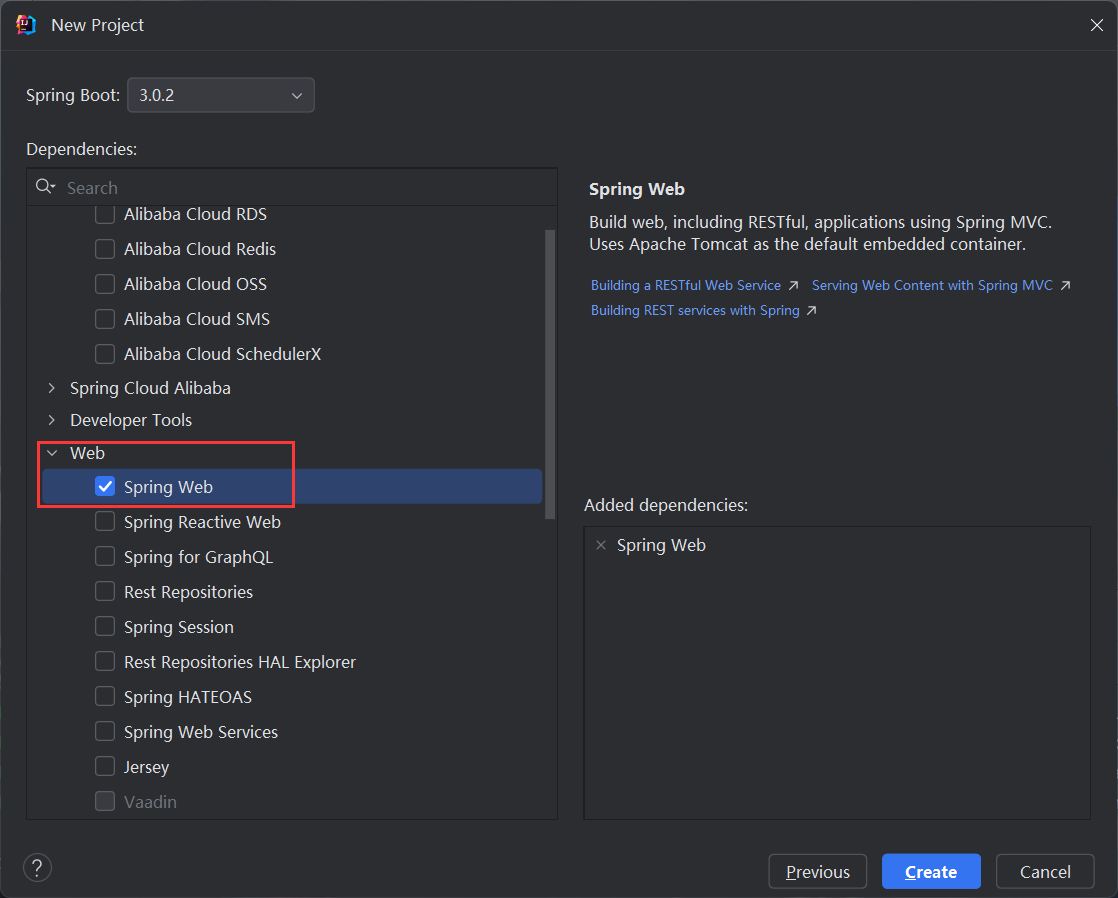Check the Vaadin checkbox
Screen dimensions: 1118x898
click(105, 802)
